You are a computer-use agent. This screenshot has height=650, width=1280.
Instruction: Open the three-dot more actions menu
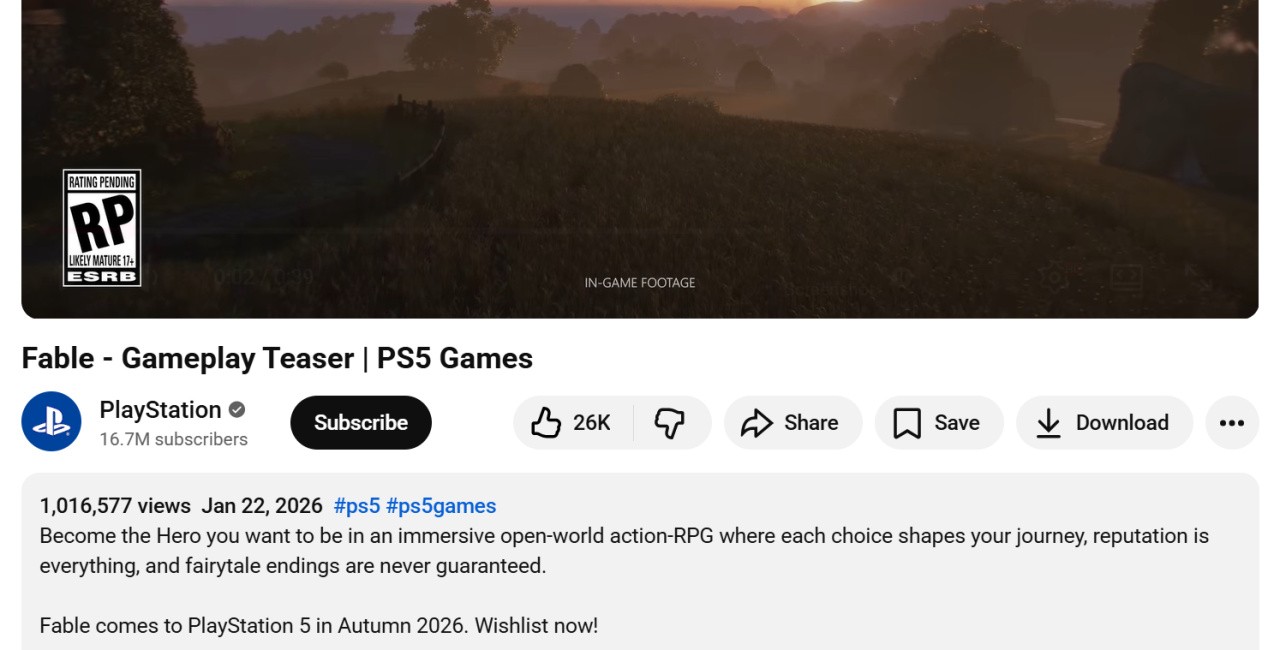(1232, 423)
